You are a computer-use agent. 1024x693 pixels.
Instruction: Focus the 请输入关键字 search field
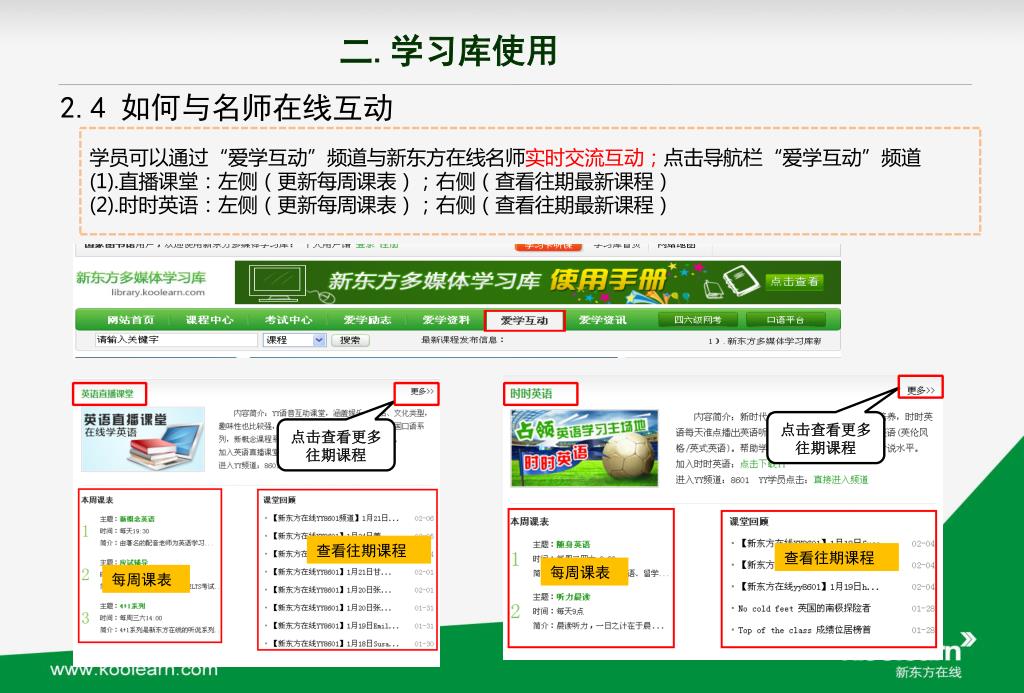click(176, 340)
